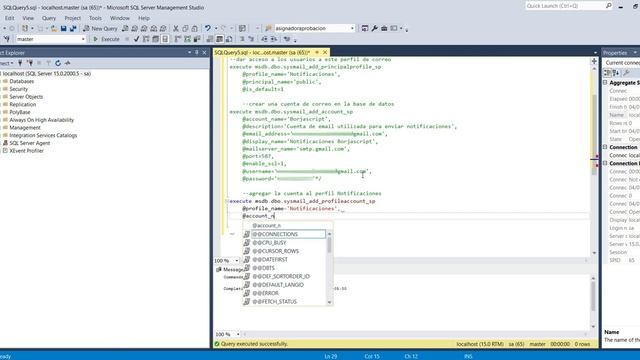Click the Toolbox icon in the toolbar
The height and width of the screenshot is (360, 640).
384,28
